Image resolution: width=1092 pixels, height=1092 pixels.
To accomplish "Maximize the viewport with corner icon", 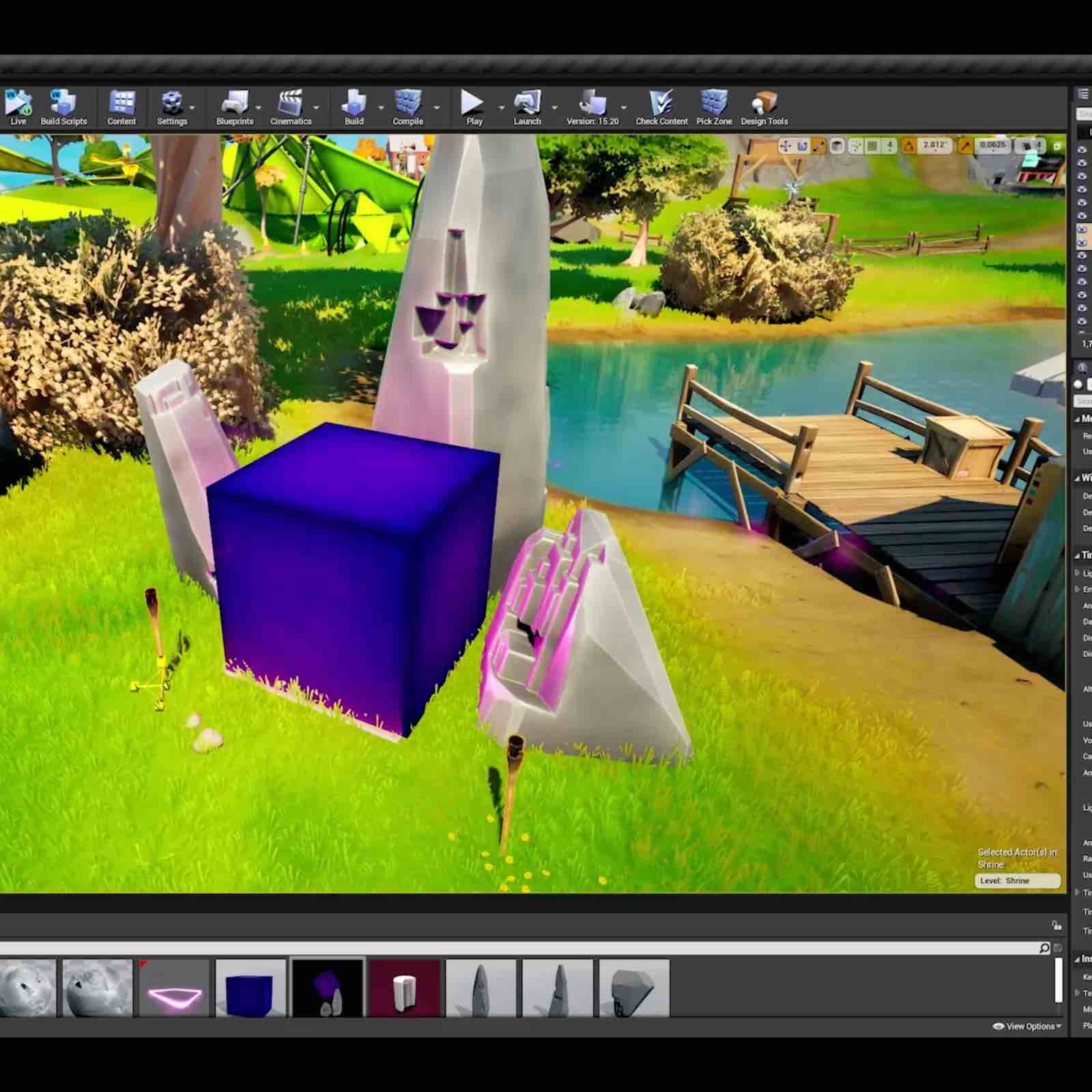I will click(x=1057, y=146).
